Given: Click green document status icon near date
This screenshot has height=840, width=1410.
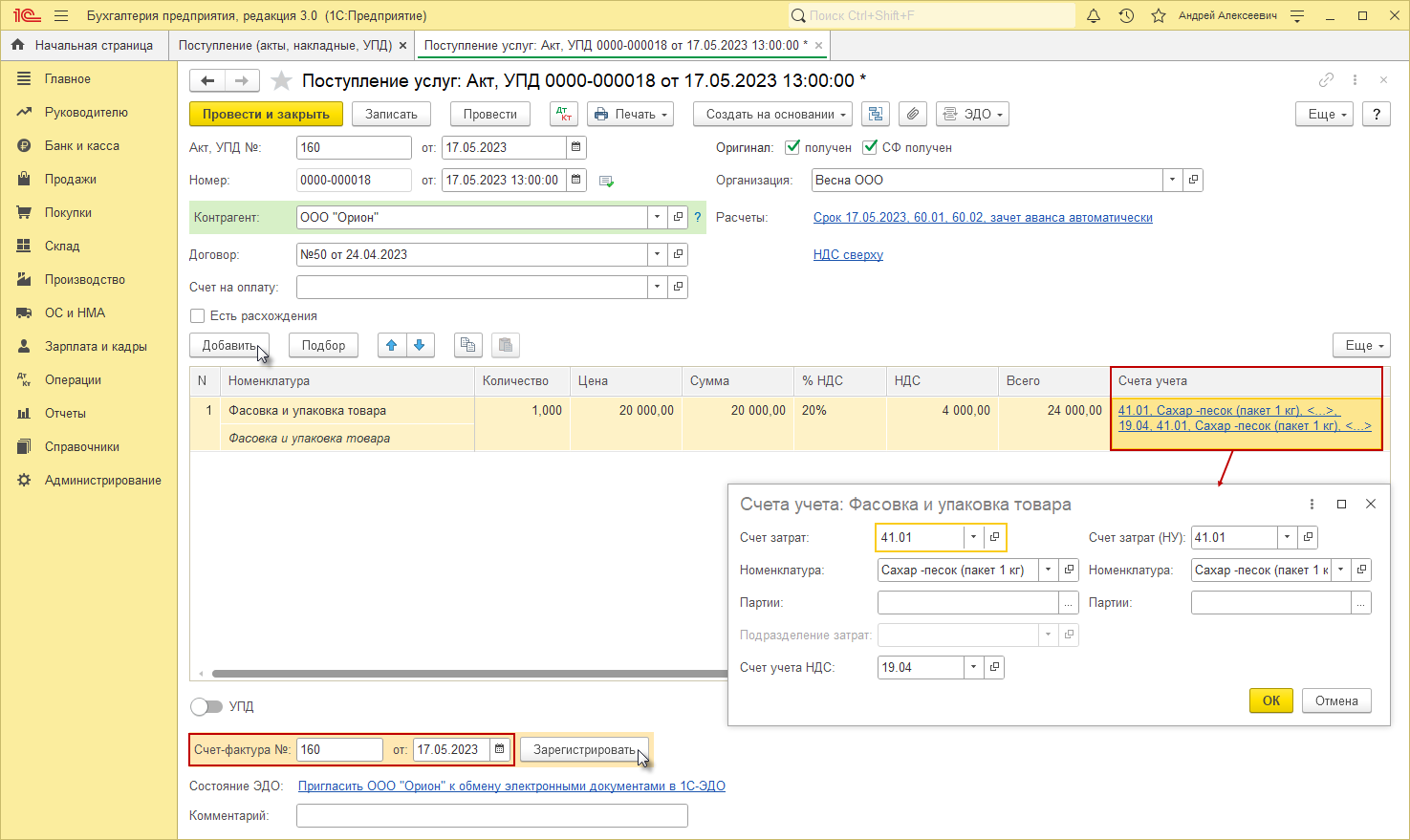Looking at the screenshot, I should coord(606,181).
